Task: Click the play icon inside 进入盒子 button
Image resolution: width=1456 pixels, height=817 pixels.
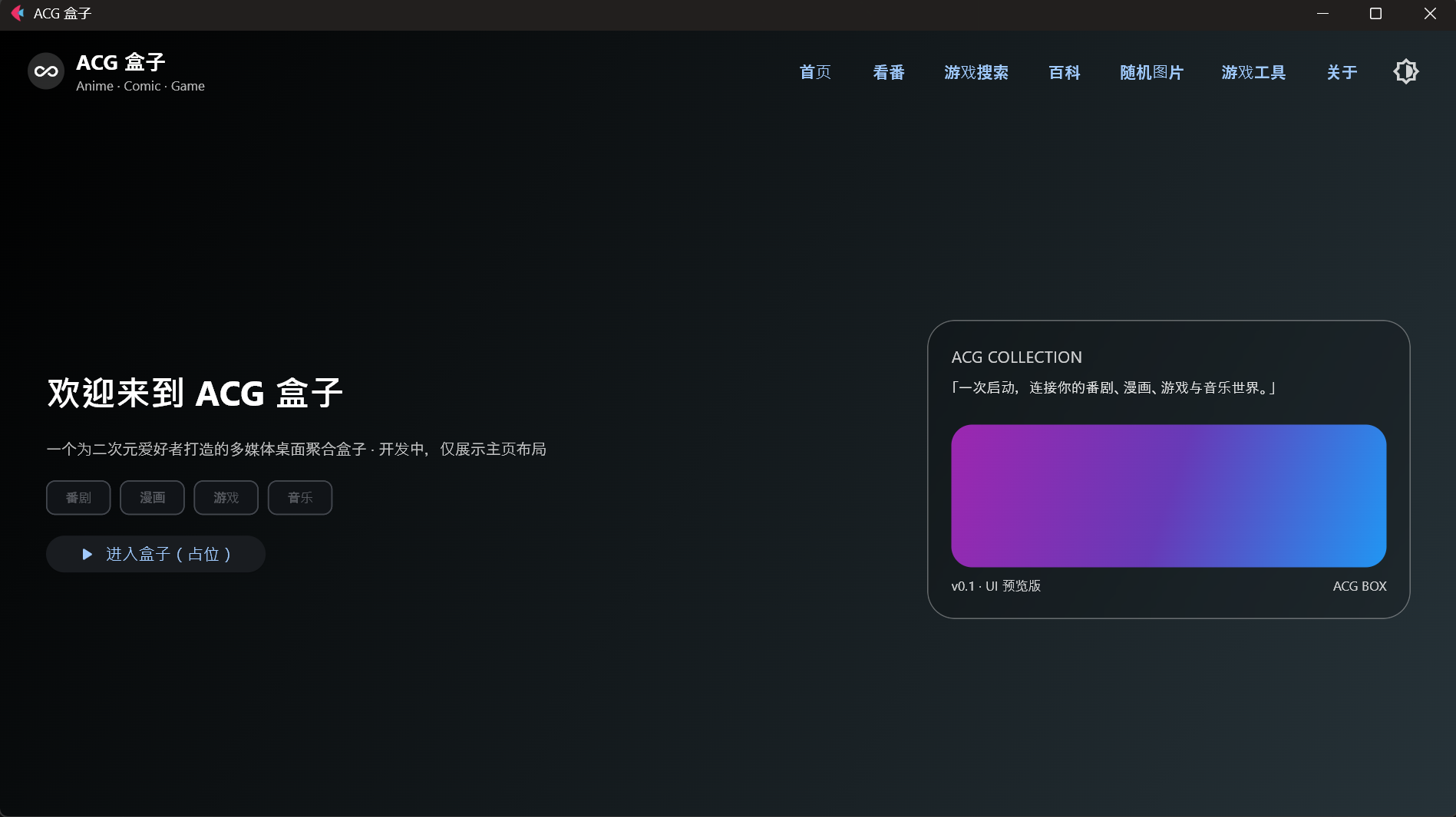Action: (x=87, y=554)
